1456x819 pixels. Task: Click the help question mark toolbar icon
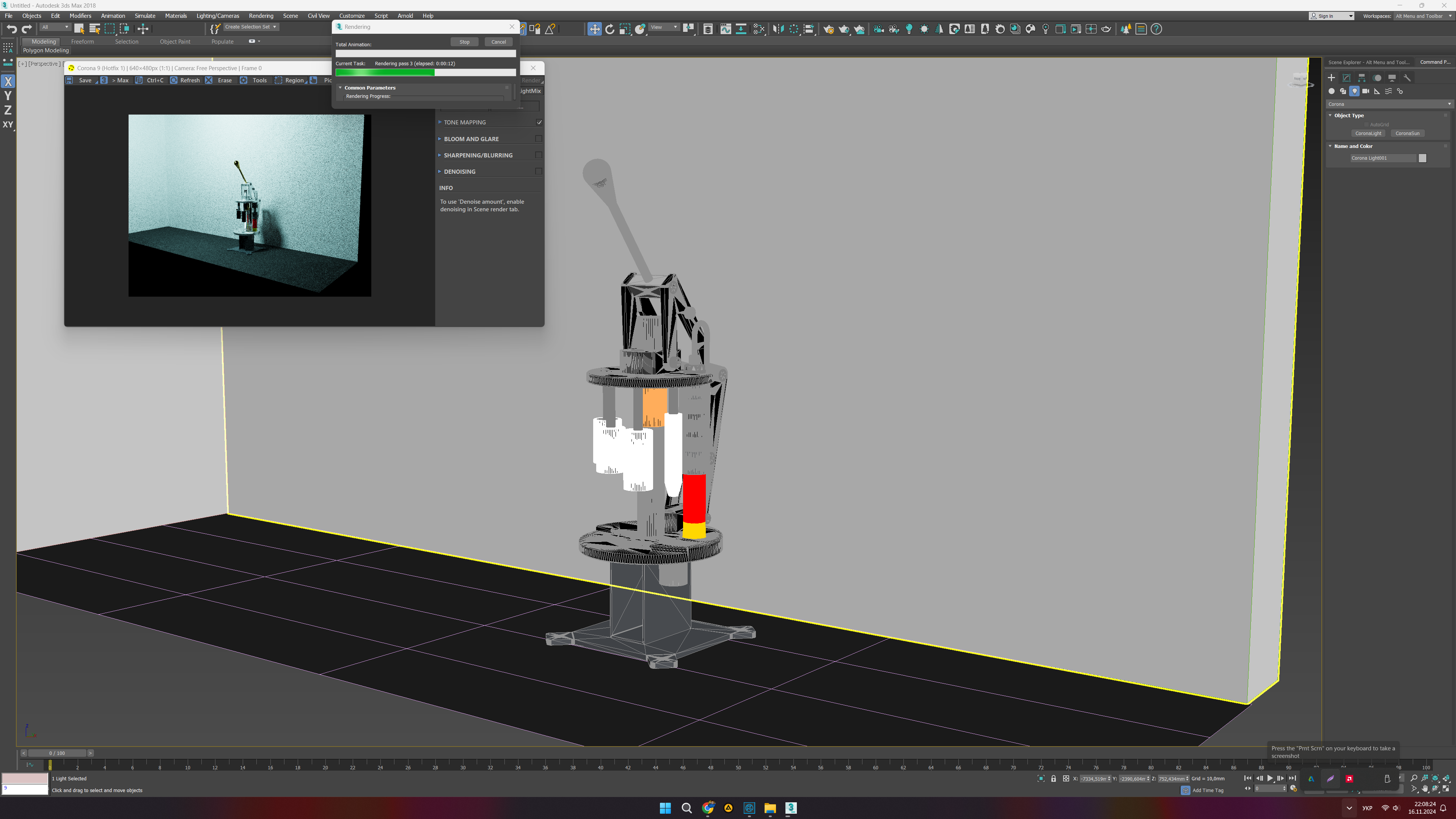1156,29
